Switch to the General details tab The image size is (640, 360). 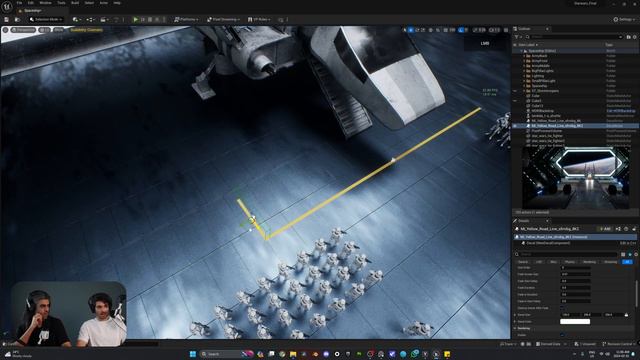(523, 262)
